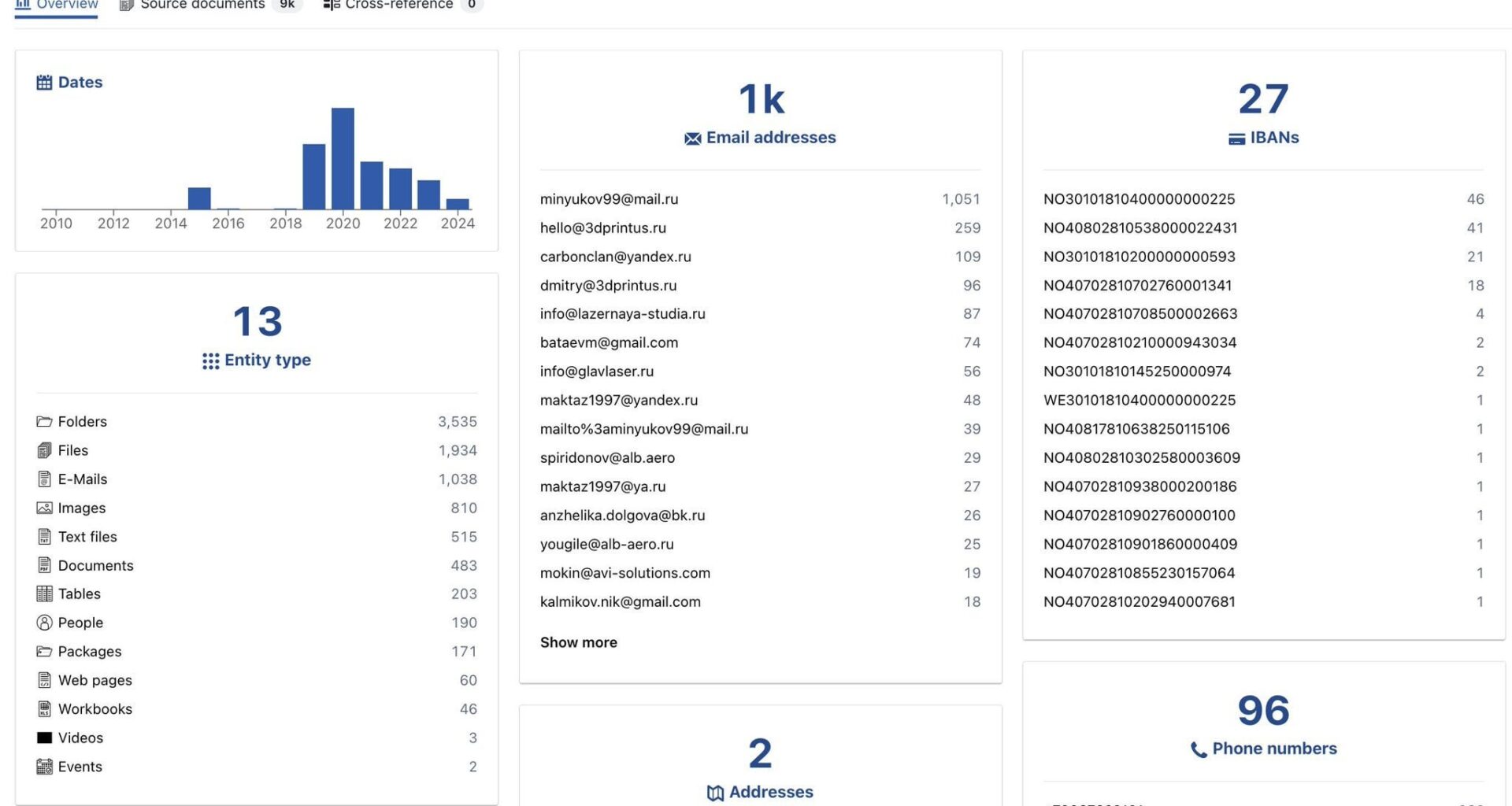Click the E-Mails entity icon
Viewport: 1512px width, 806px height.
click(x=44, y=479)
